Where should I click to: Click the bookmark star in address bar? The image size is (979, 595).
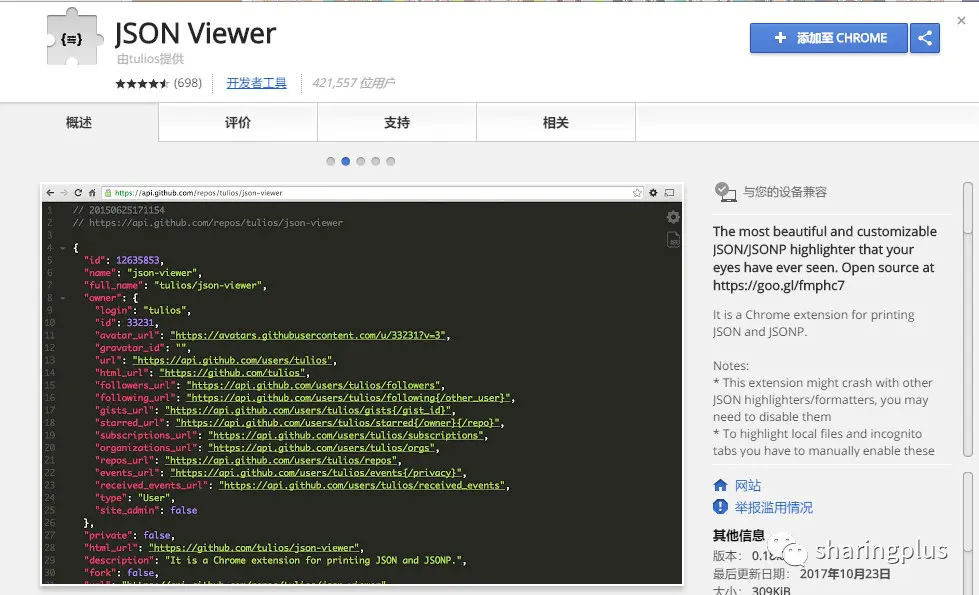(637, 193)
